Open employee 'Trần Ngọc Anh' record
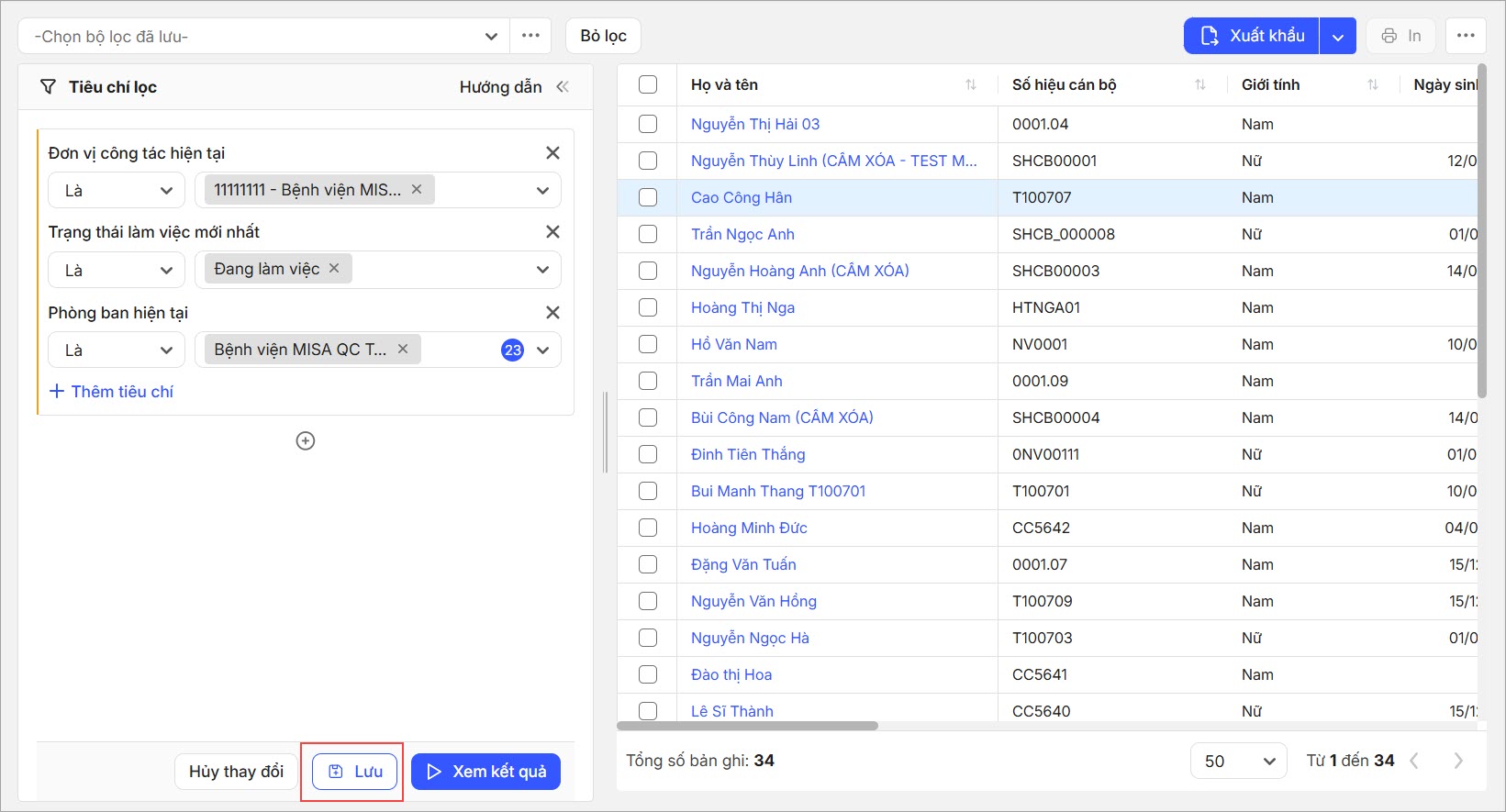The width and height of the screenshot is (1506, 812). (742, 234)
